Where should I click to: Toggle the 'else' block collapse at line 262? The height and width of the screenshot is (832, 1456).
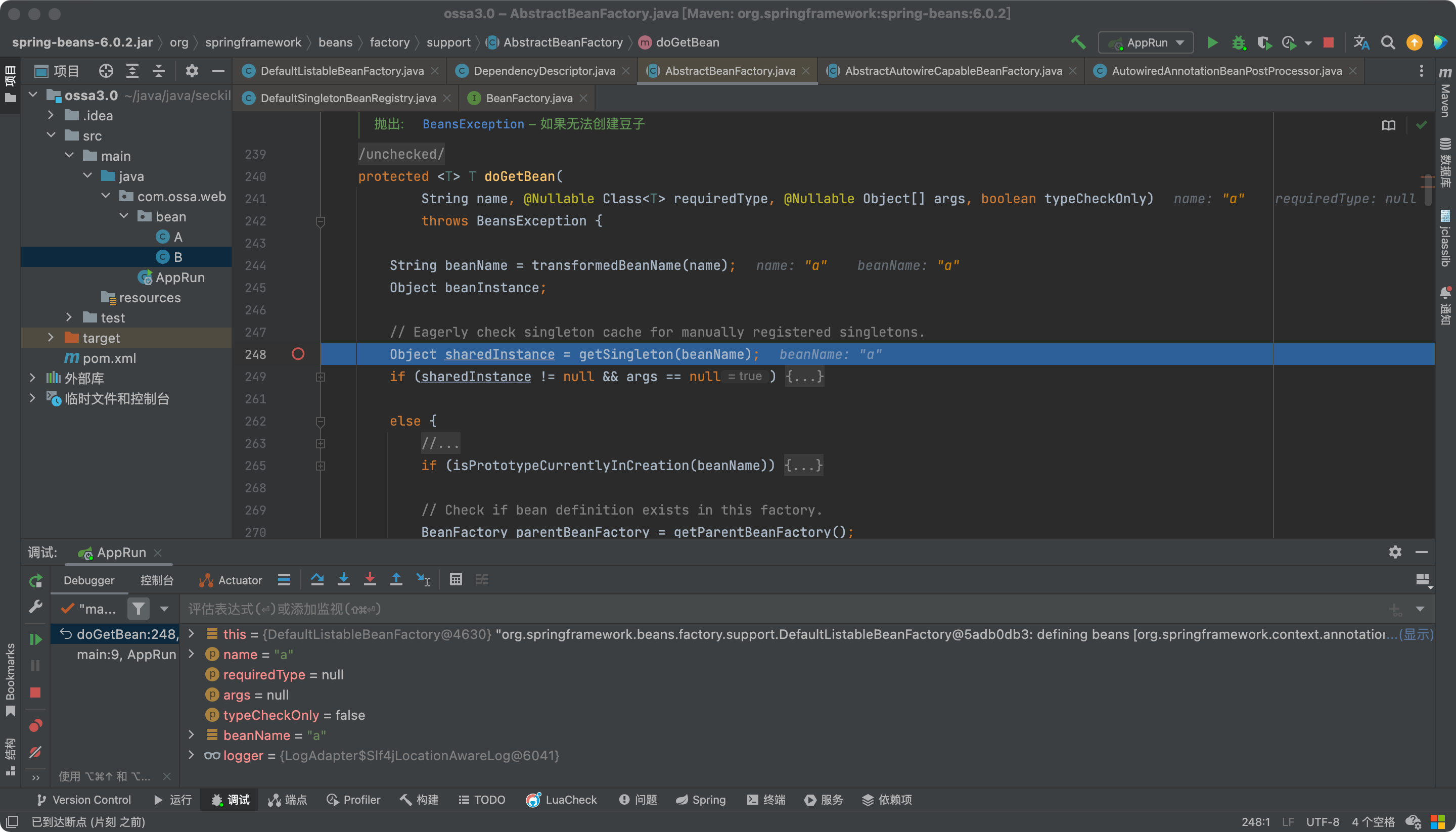(320, 421)
